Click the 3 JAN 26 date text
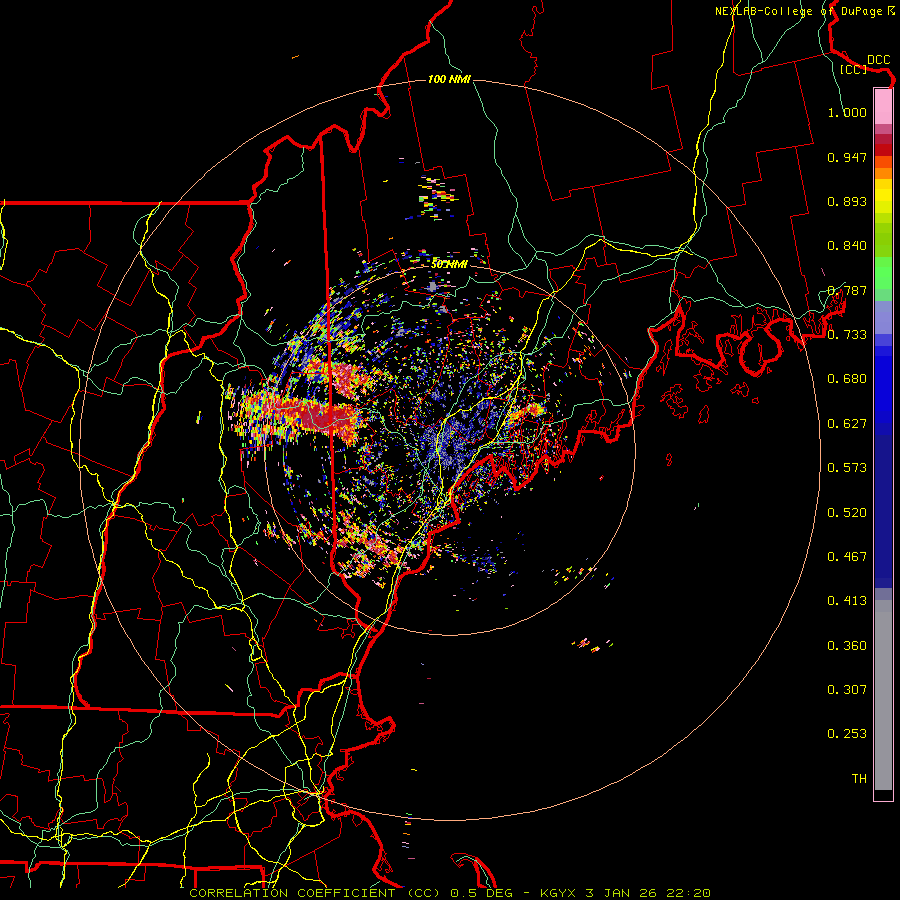The width and height of the screenshot is (900, 900). pos(622,893)
